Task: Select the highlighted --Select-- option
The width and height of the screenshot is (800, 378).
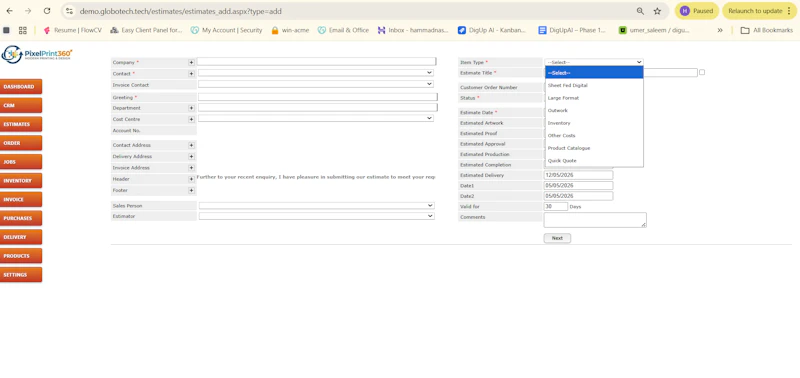Action: [x=594, y=73]
